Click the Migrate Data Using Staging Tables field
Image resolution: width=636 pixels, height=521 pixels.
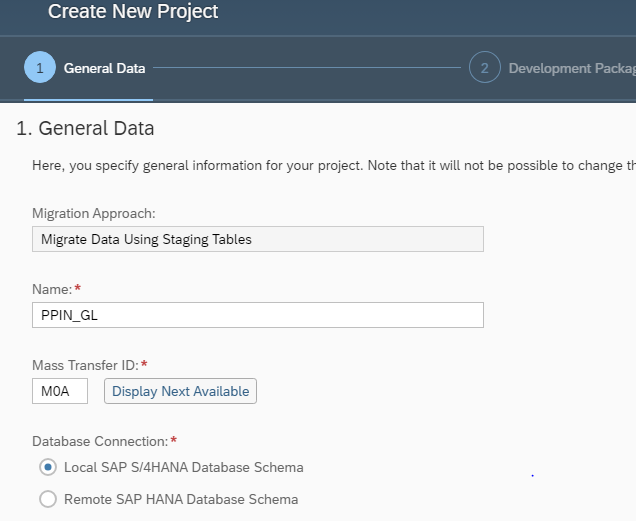(257, 239)
